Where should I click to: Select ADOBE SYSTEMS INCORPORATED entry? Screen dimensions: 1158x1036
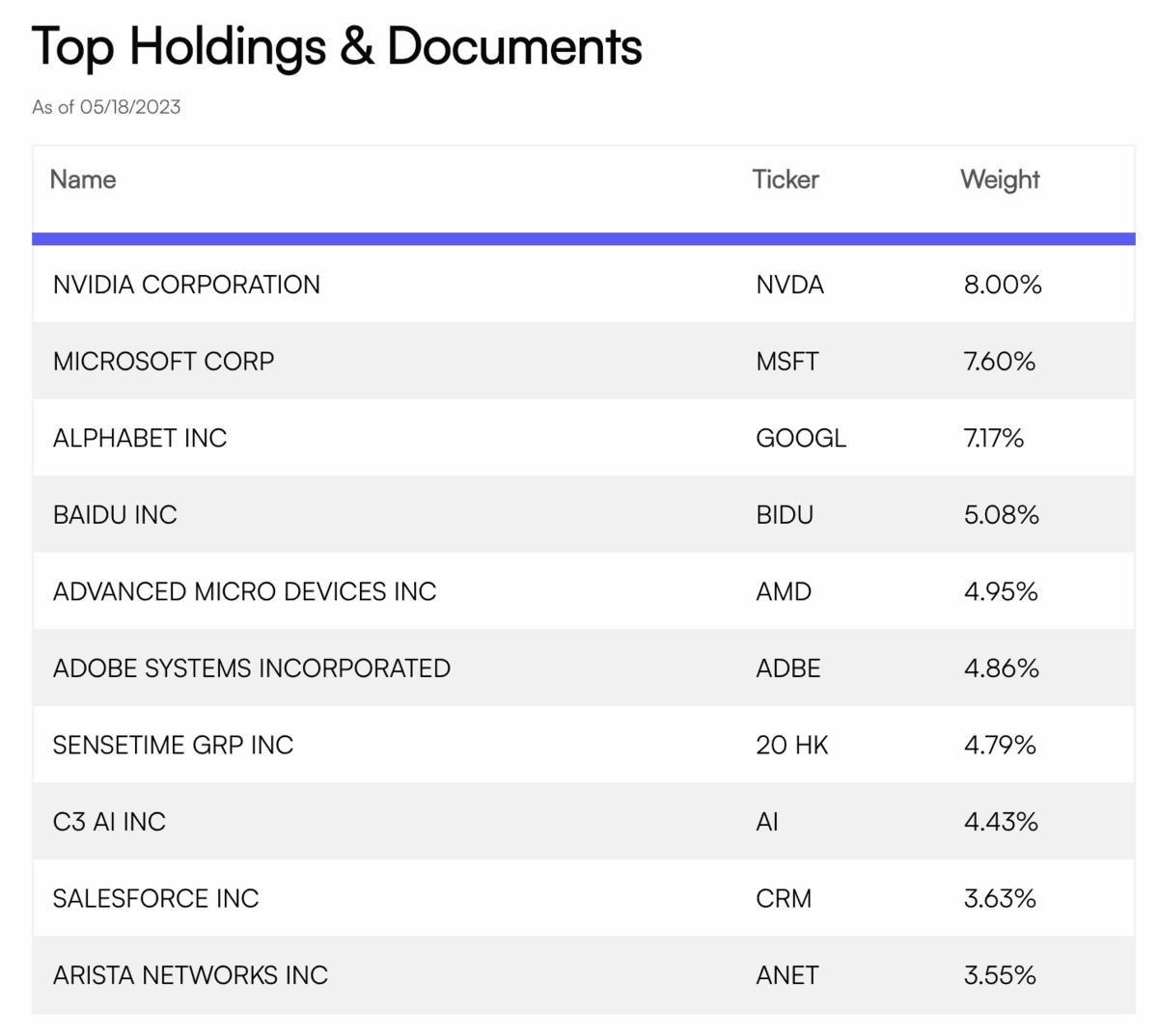click(251, 668)
